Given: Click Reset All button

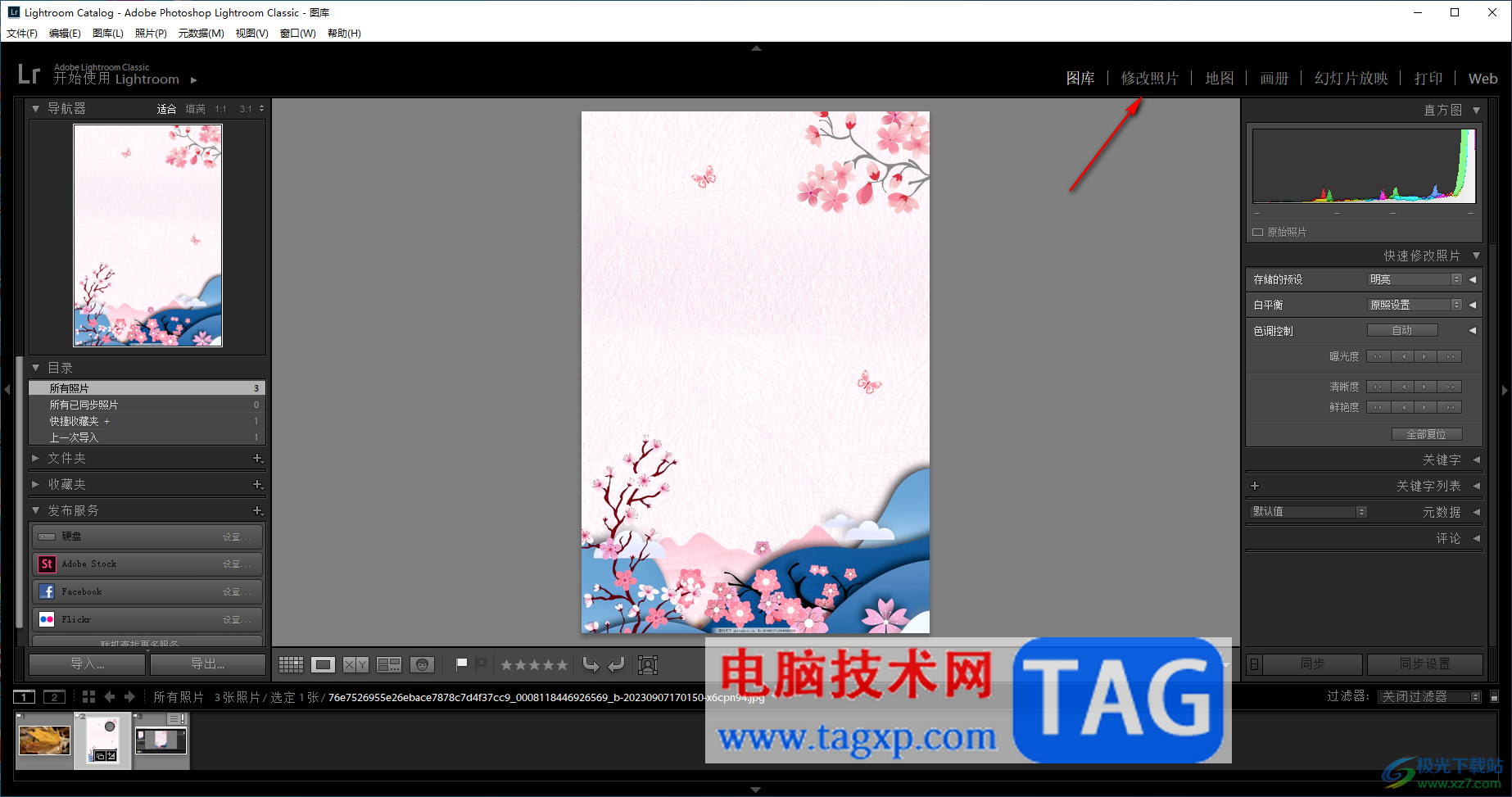Looking at the screenshot, I should tap(1427, 434).
